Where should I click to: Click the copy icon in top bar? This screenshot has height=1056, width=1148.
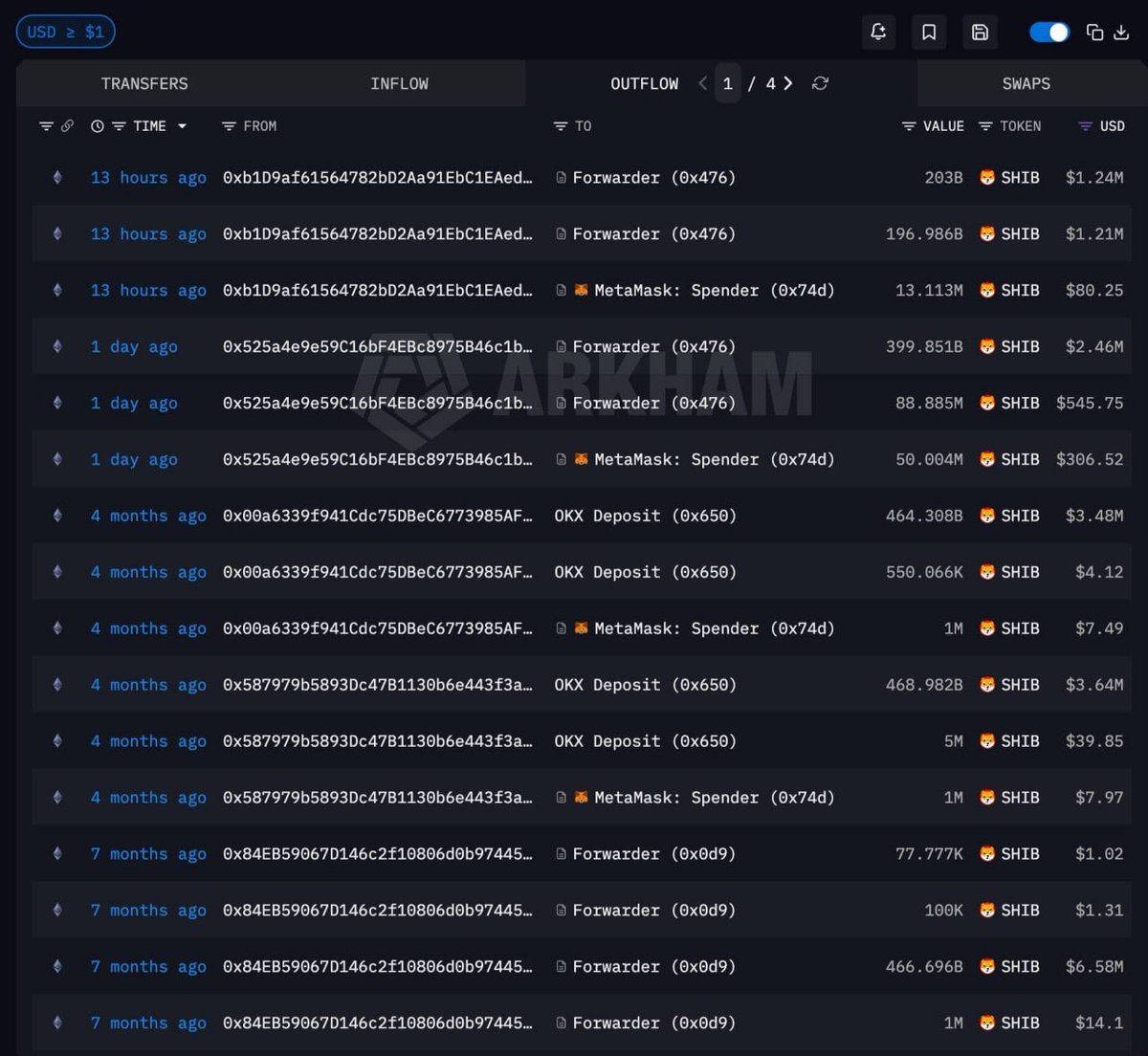[x=1095, y=33]
